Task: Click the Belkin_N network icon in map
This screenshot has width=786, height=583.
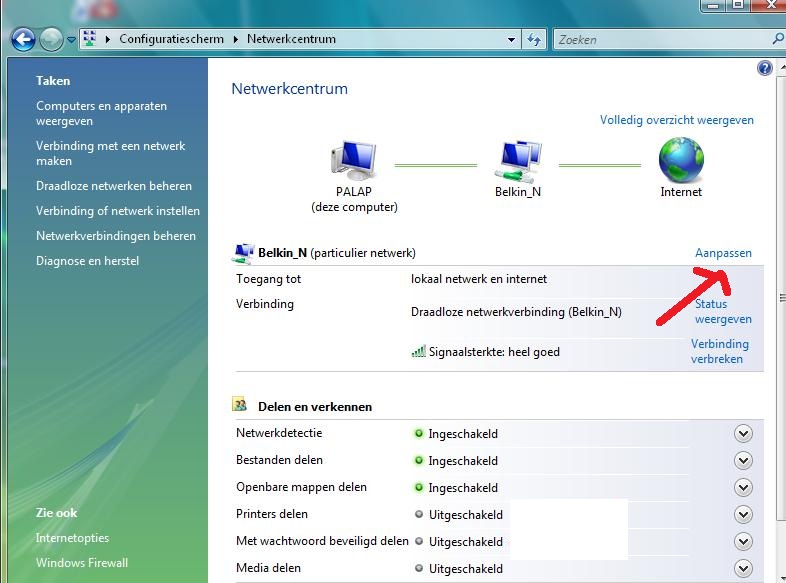Action: click(x=518, y=161)
